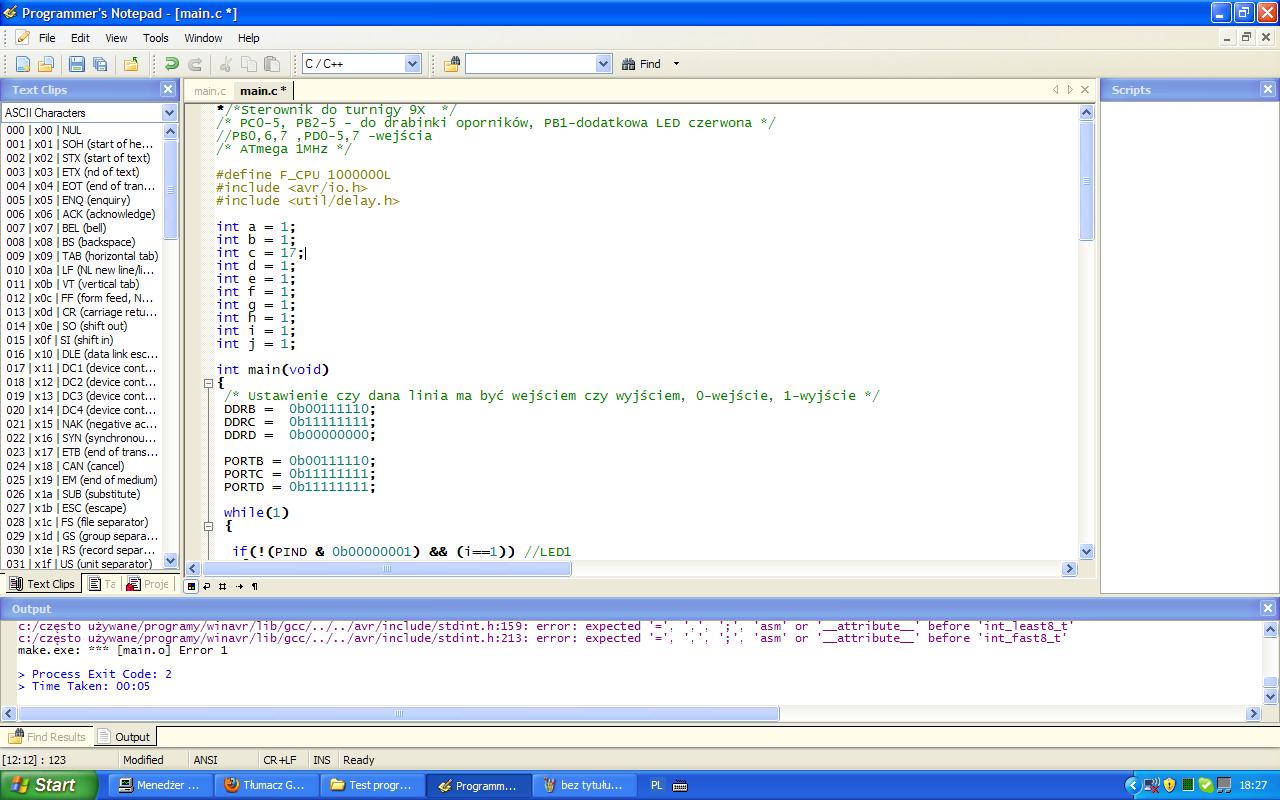Open the Tools menu
The image size is (1280, 800).
point(155,38)
